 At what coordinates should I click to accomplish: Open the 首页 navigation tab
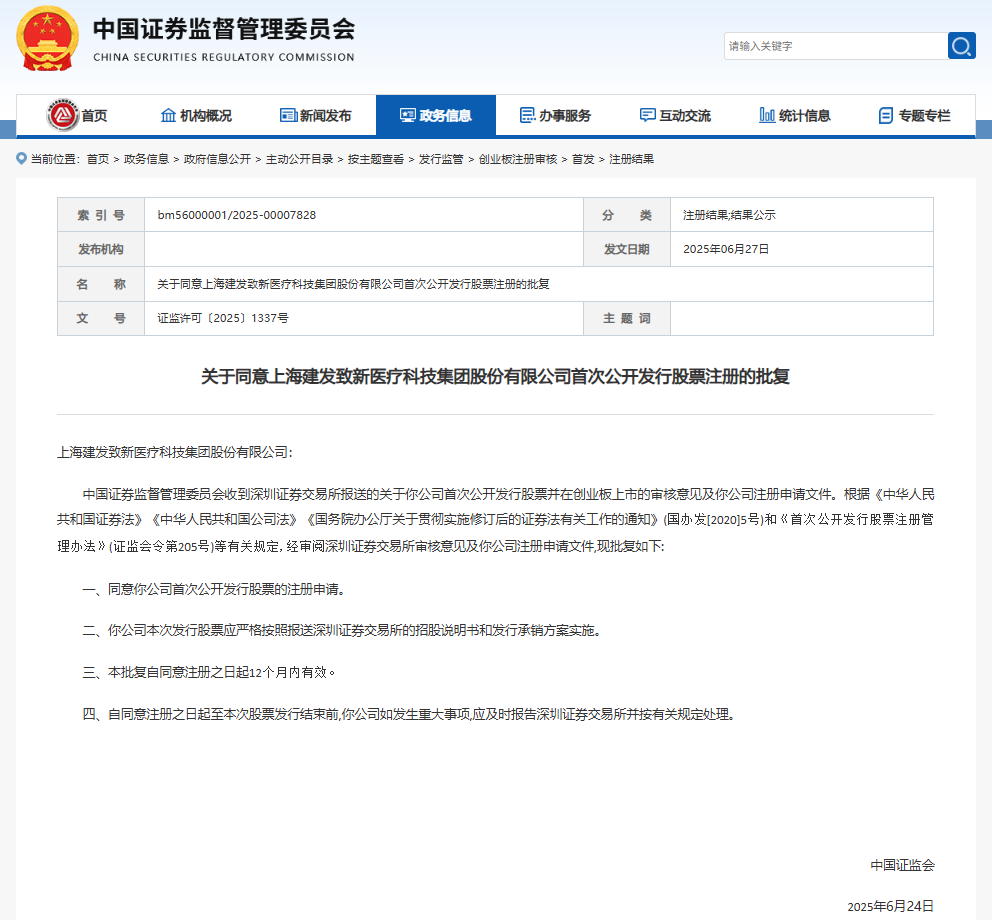coord(77,115)
